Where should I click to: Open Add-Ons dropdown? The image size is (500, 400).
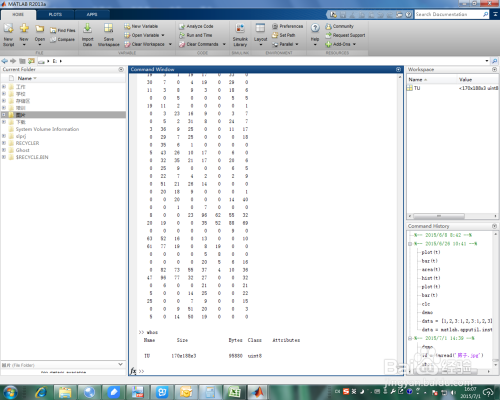click(x=354, y=44)
